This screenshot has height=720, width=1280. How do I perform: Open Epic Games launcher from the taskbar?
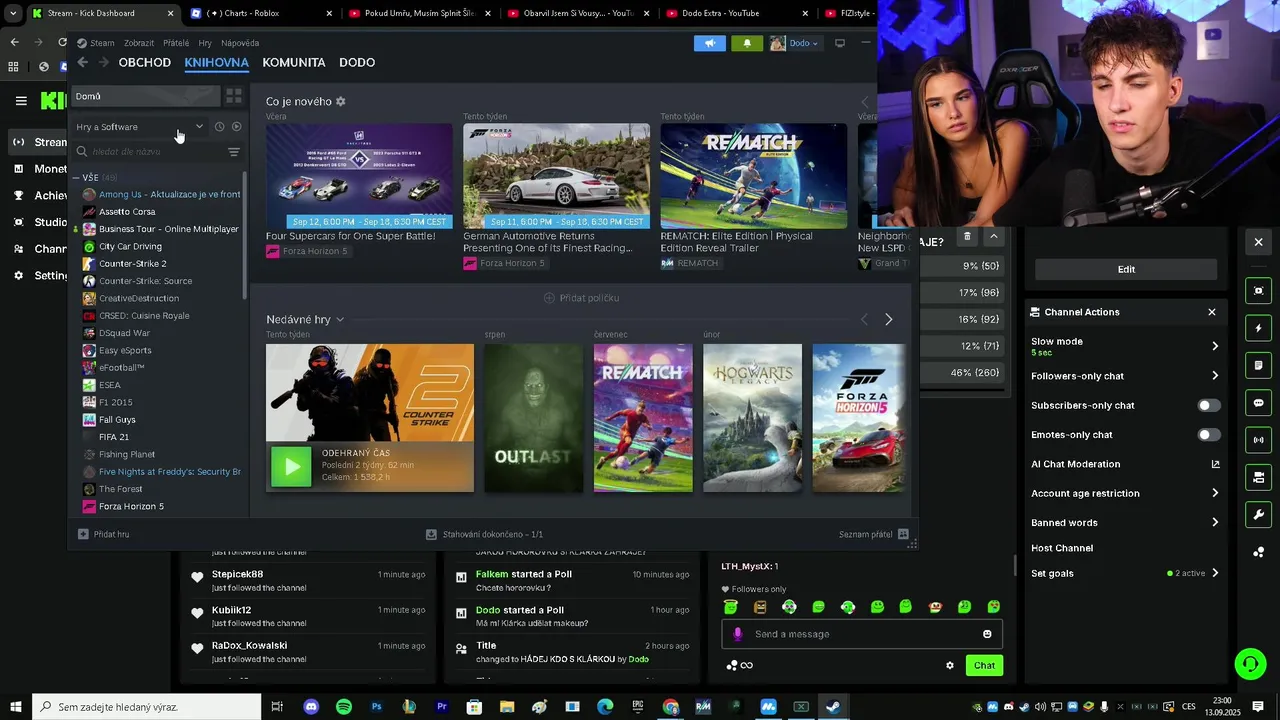pos(638,707)
